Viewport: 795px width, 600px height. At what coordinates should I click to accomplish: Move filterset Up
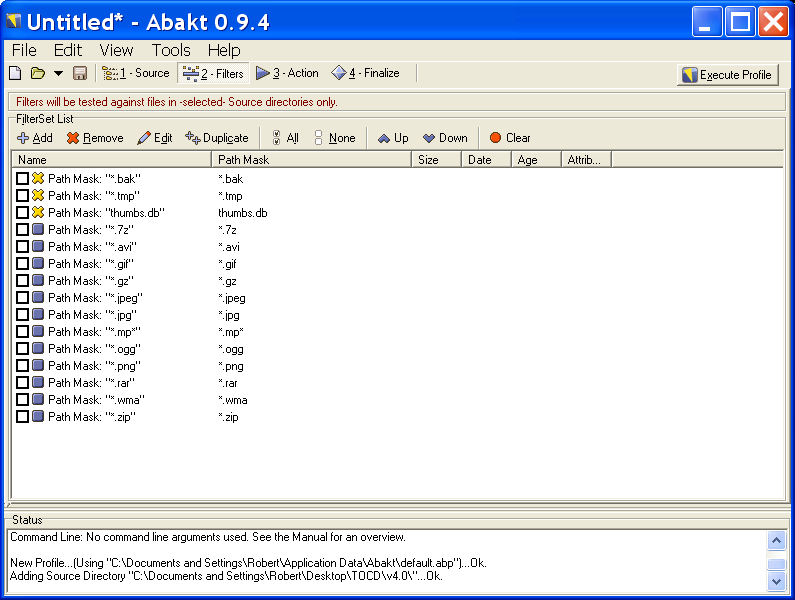point(393,138)
